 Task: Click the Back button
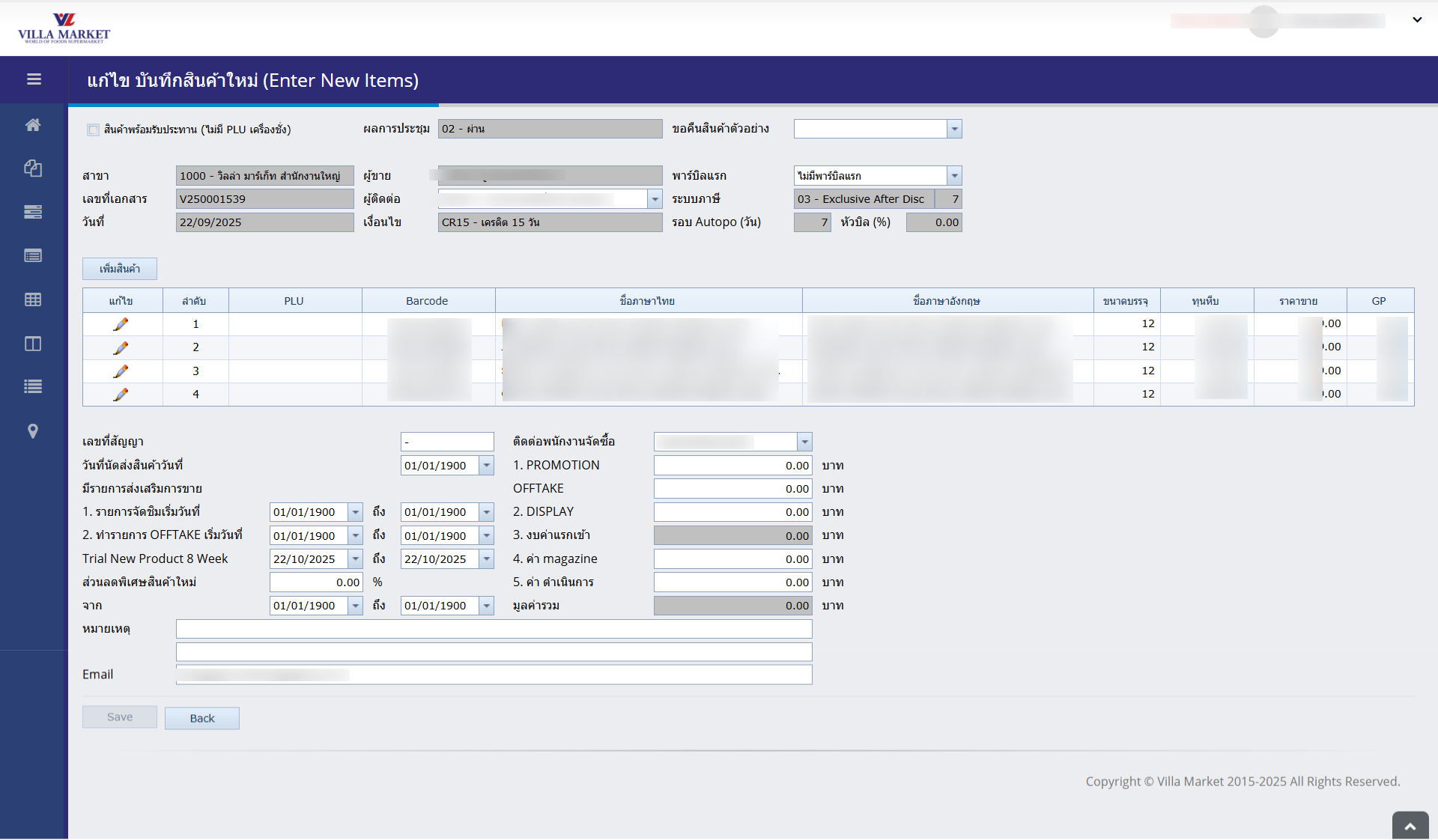[x=202, y=718]
